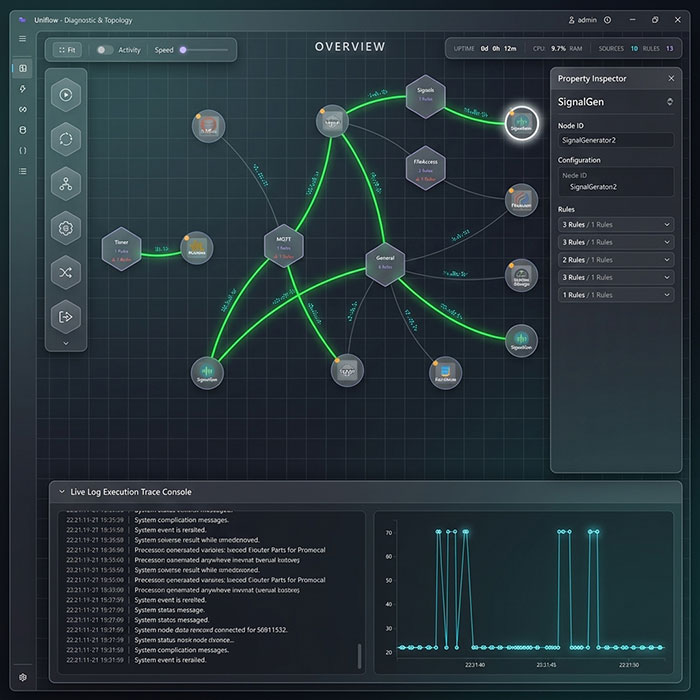The image size is (700, 700).
Task: Click the Uniflow app icon in title bar
Action: pos(22,20)
